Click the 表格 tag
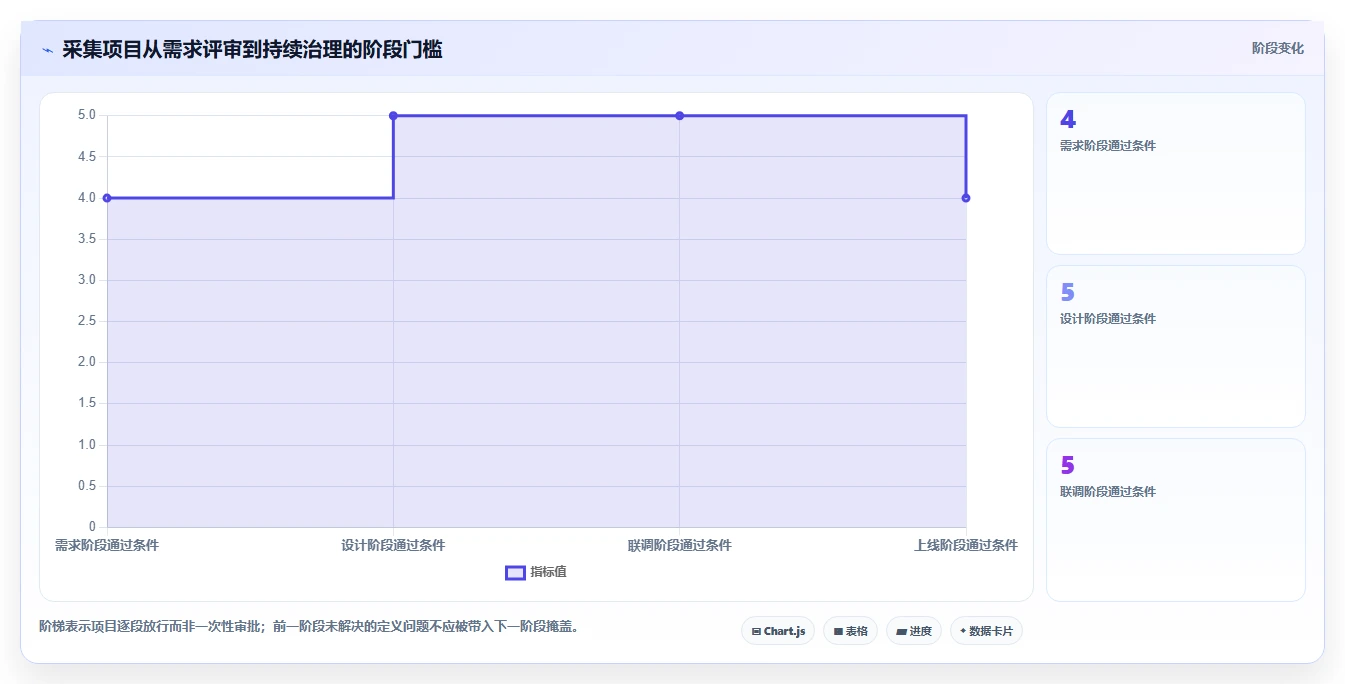This screenshot has width=1345, height=684. tap(850, 631)
